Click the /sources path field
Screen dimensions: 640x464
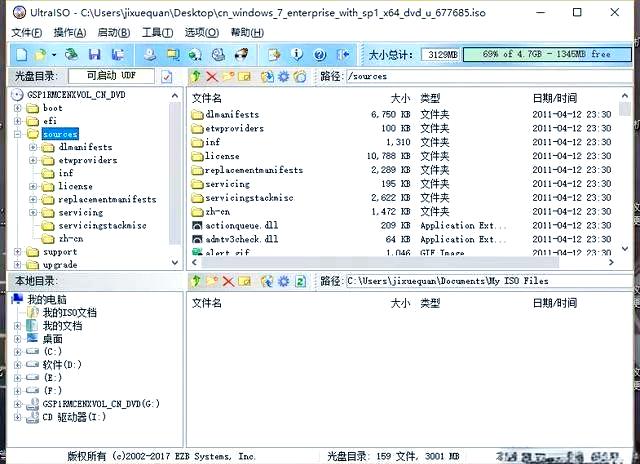tap(489, 76)
